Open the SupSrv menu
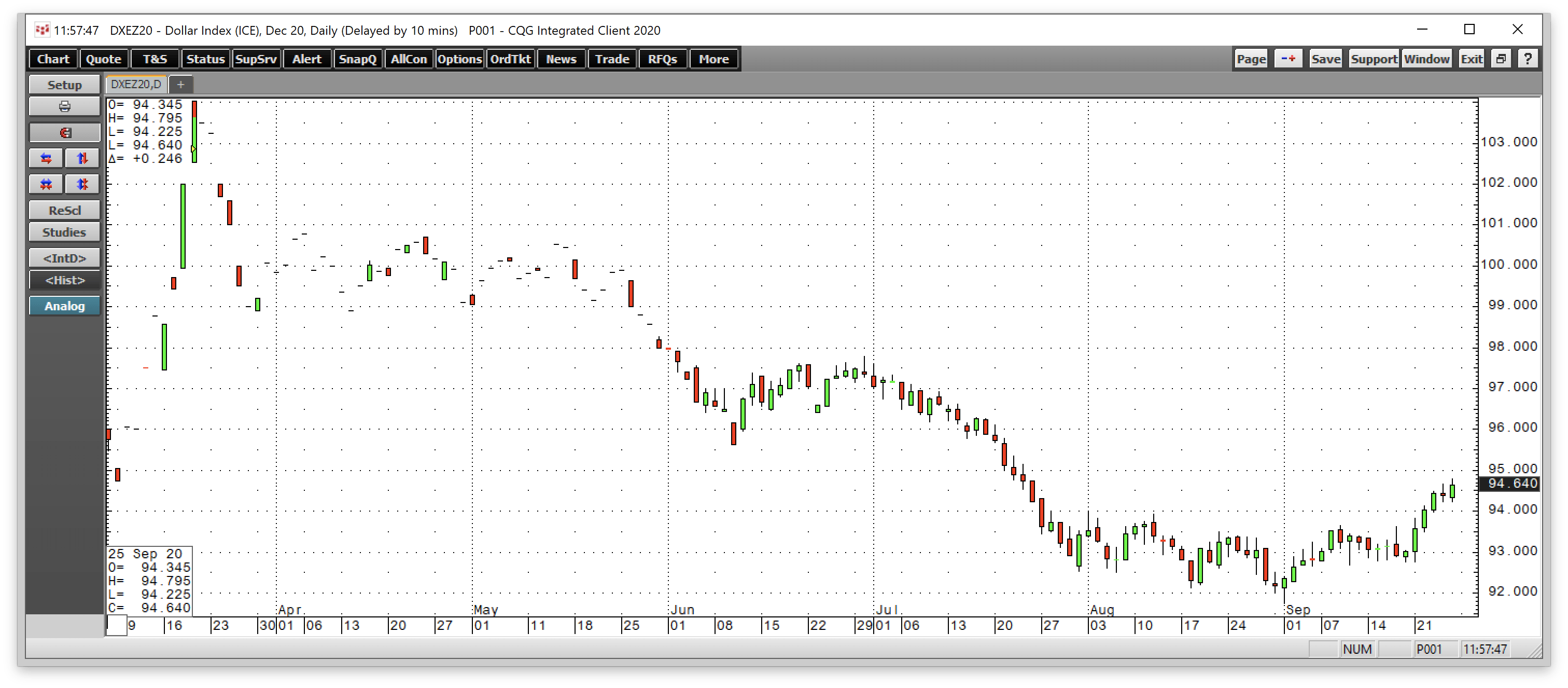The height and width of the screenshot is (688, 1568). 256,59
